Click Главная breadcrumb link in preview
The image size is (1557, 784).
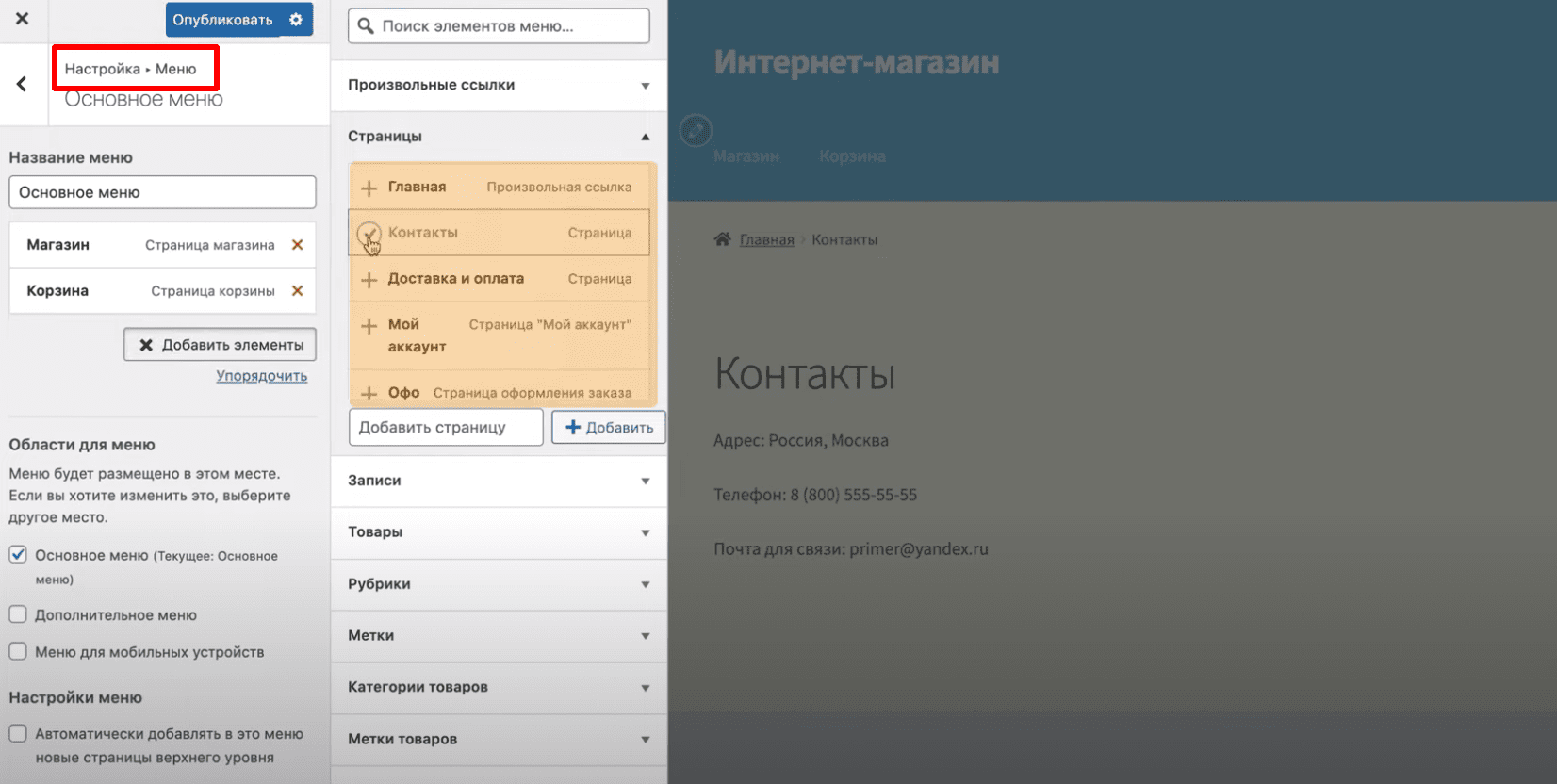[x=767, y=240]
